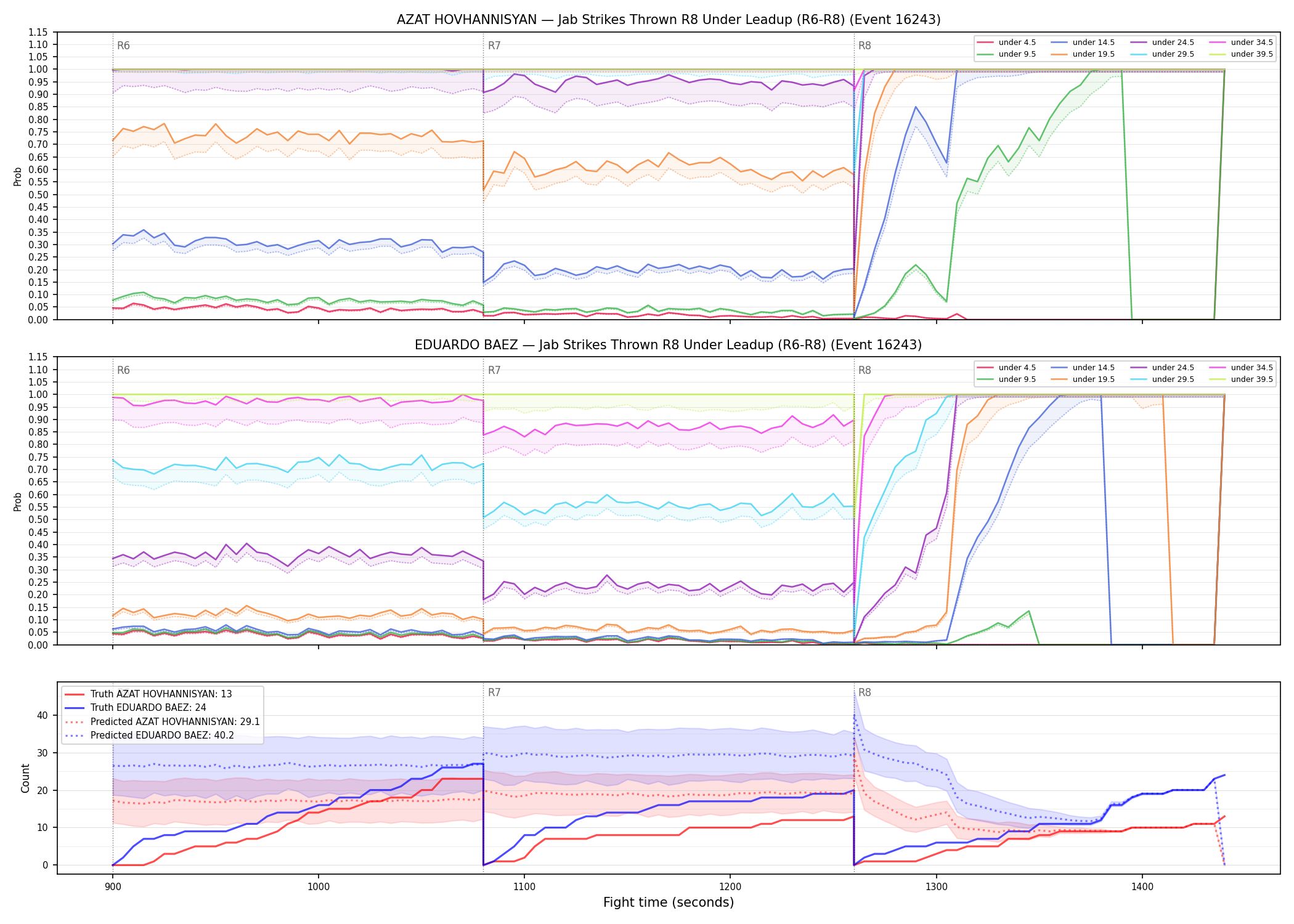Click the 'Count' y-axis label
Screen dimensions: 1294x924
25,778
